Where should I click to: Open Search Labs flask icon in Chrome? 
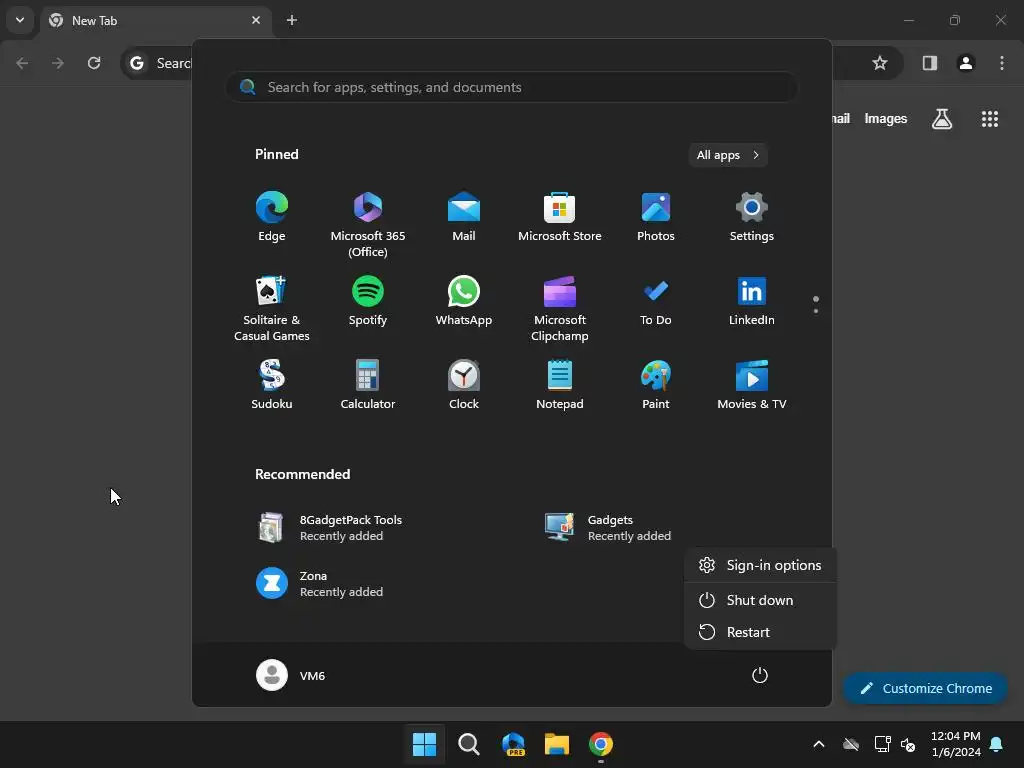[942, 119]
